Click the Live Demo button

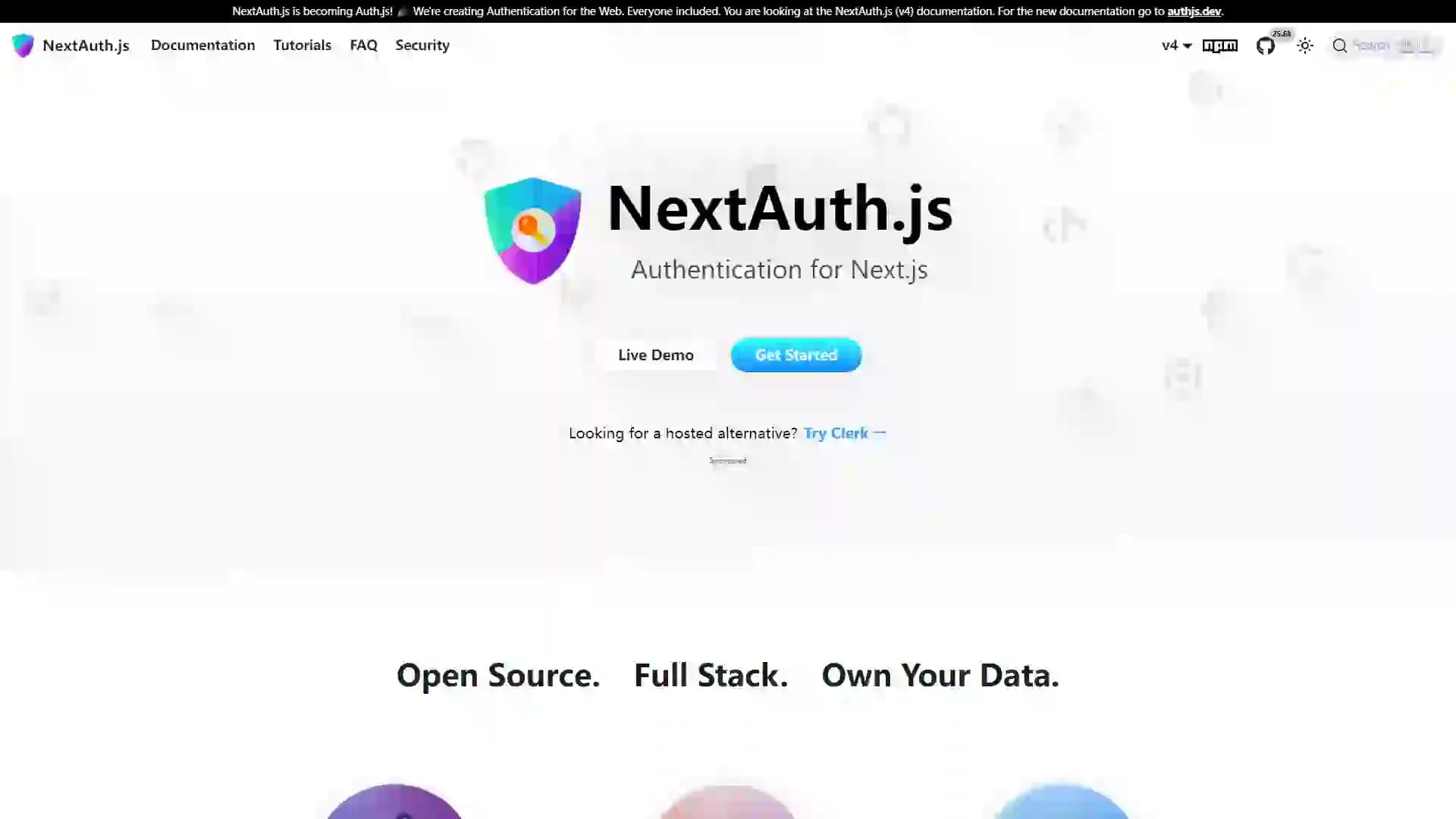coord(656,355)
